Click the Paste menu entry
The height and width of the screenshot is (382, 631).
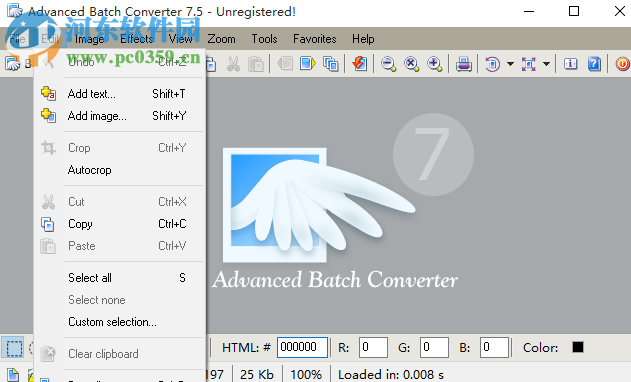pos(120,246)
